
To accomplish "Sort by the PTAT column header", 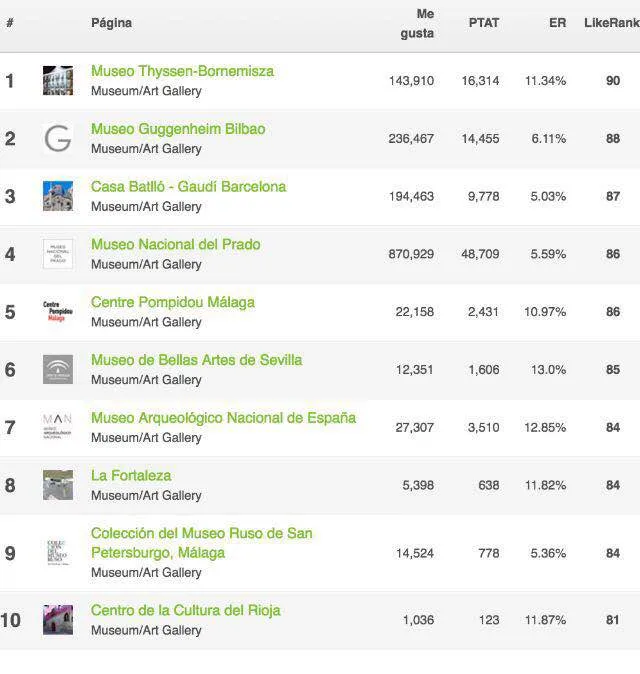I will click(484, 23).
